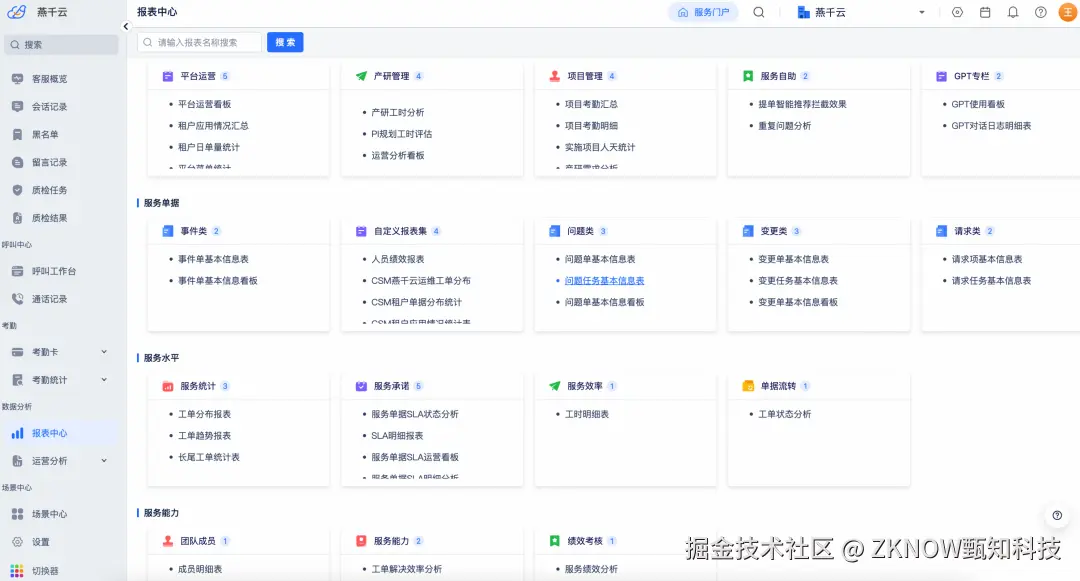Click the calendar icon in top bar
Viewport: 1080px width, 581px height.
coord(985,12)
